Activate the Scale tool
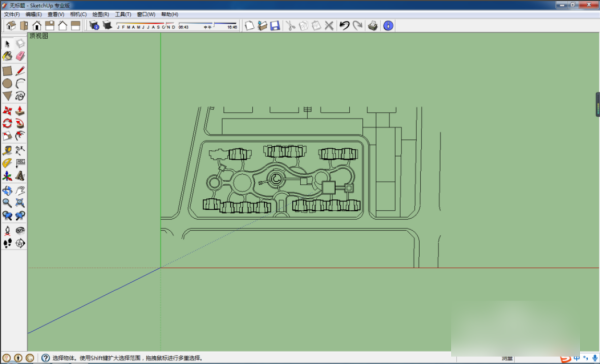600x364 pixels. pos(7,136)
